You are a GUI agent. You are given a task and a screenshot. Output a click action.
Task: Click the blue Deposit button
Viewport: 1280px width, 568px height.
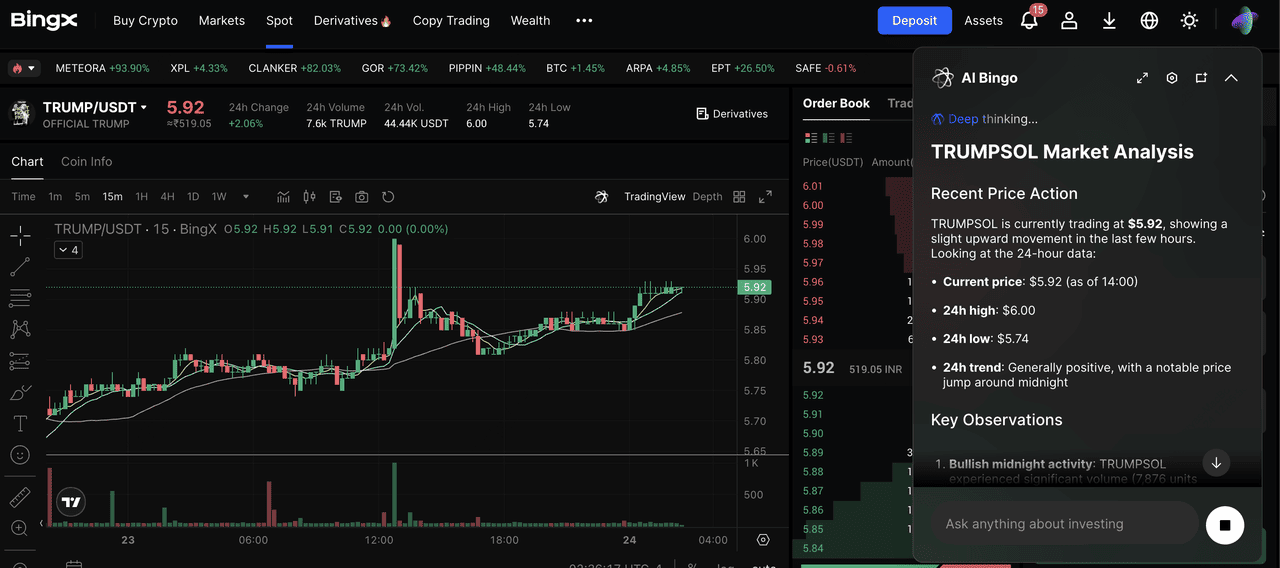coord(914,21)
